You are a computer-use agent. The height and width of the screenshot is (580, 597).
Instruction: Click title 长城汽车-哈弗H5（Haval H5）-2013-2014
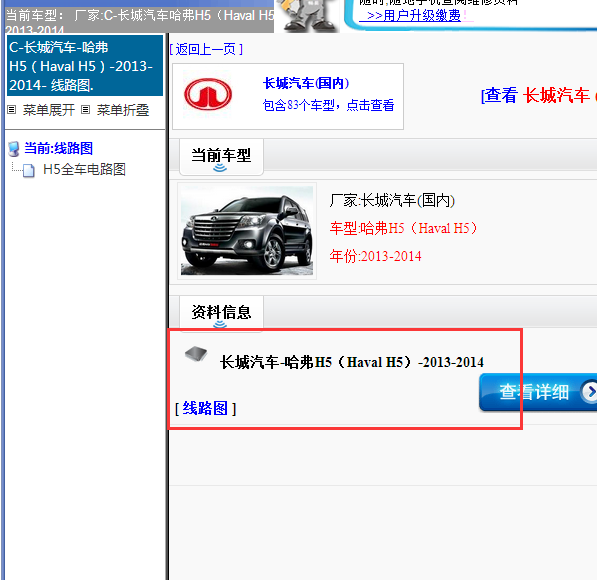pos(352,362)
